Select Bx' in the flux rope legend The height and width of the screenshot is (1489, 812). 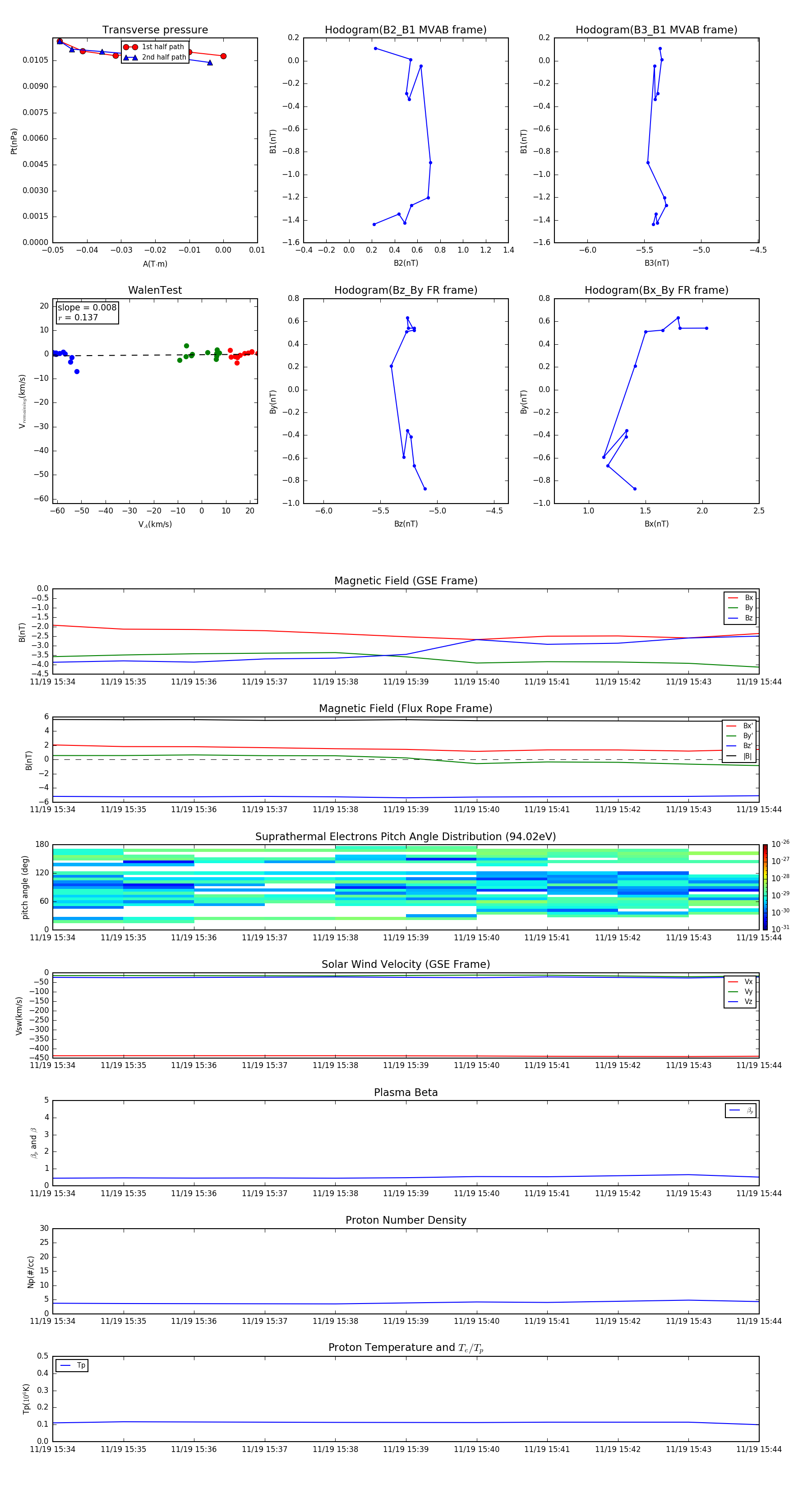(740, 726)
